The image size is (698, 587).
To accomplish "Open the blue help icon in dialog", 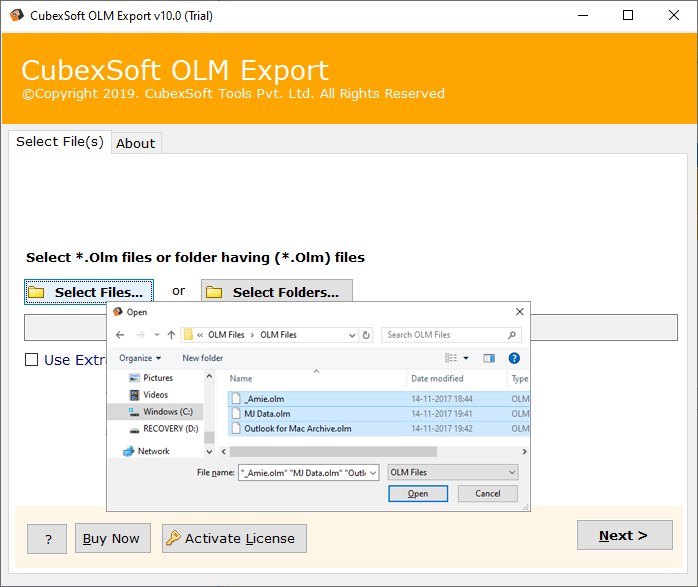I will point(514,358).
